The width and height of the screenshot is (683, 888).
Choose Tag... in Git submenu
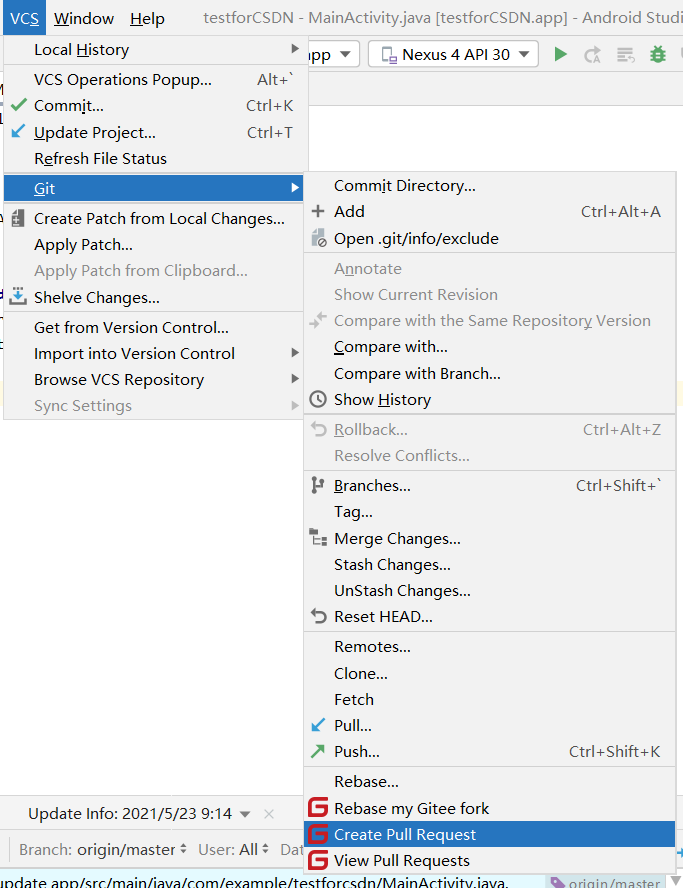tap(490, 512)
